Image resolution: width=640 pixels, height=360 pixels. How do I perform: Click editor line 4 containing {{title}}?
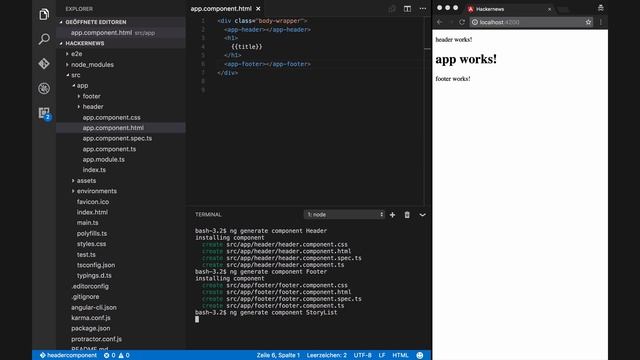point(247,47)
